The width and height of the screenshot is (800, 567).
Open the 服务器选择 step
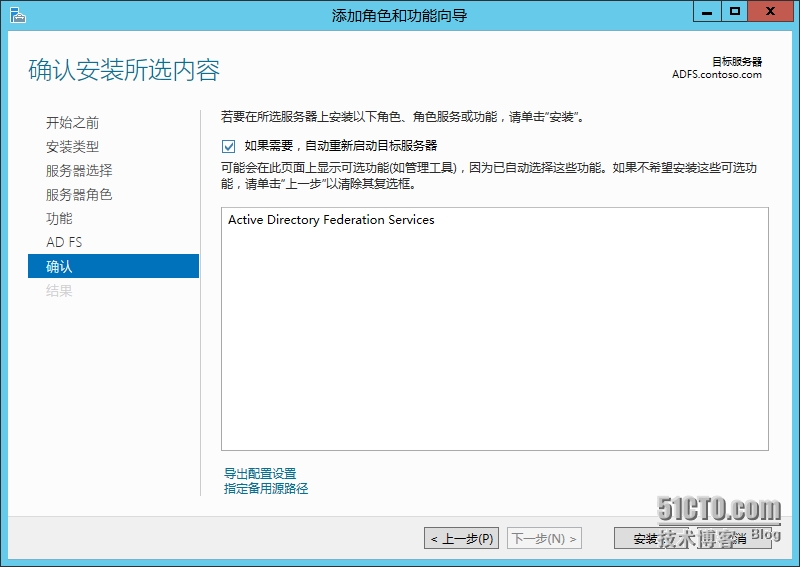coord(79,171)
